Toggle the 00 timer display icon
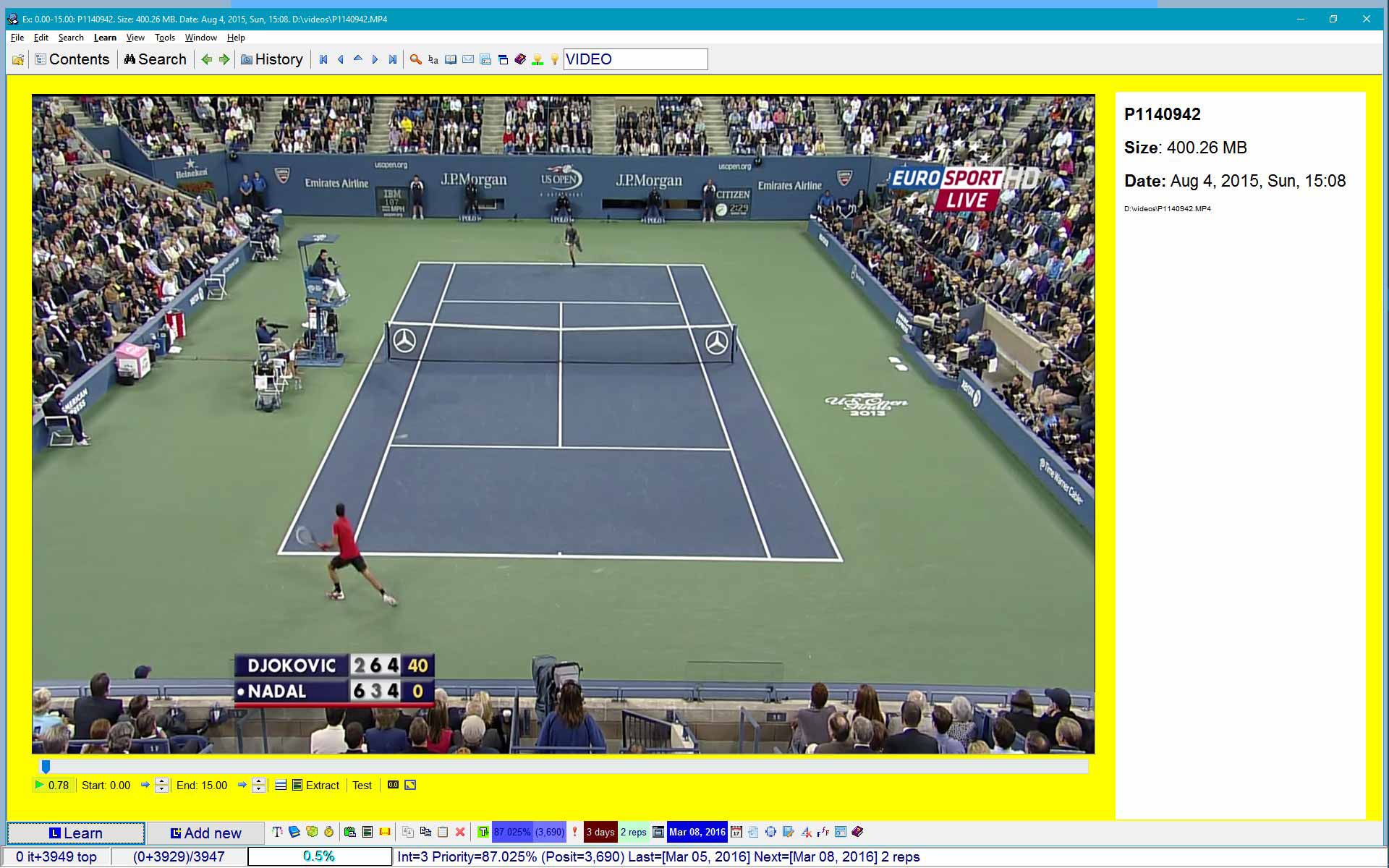The height and width of the screenshot is (868, 1389). 393,785
